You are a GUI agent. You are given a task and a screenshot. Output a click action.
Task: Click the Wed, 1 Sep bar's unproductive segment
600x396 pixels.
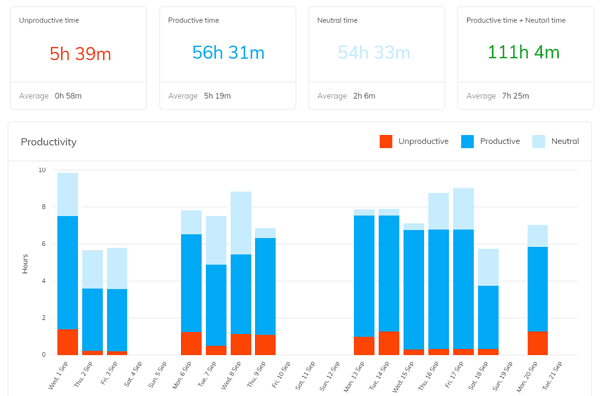tap(68, 342)
